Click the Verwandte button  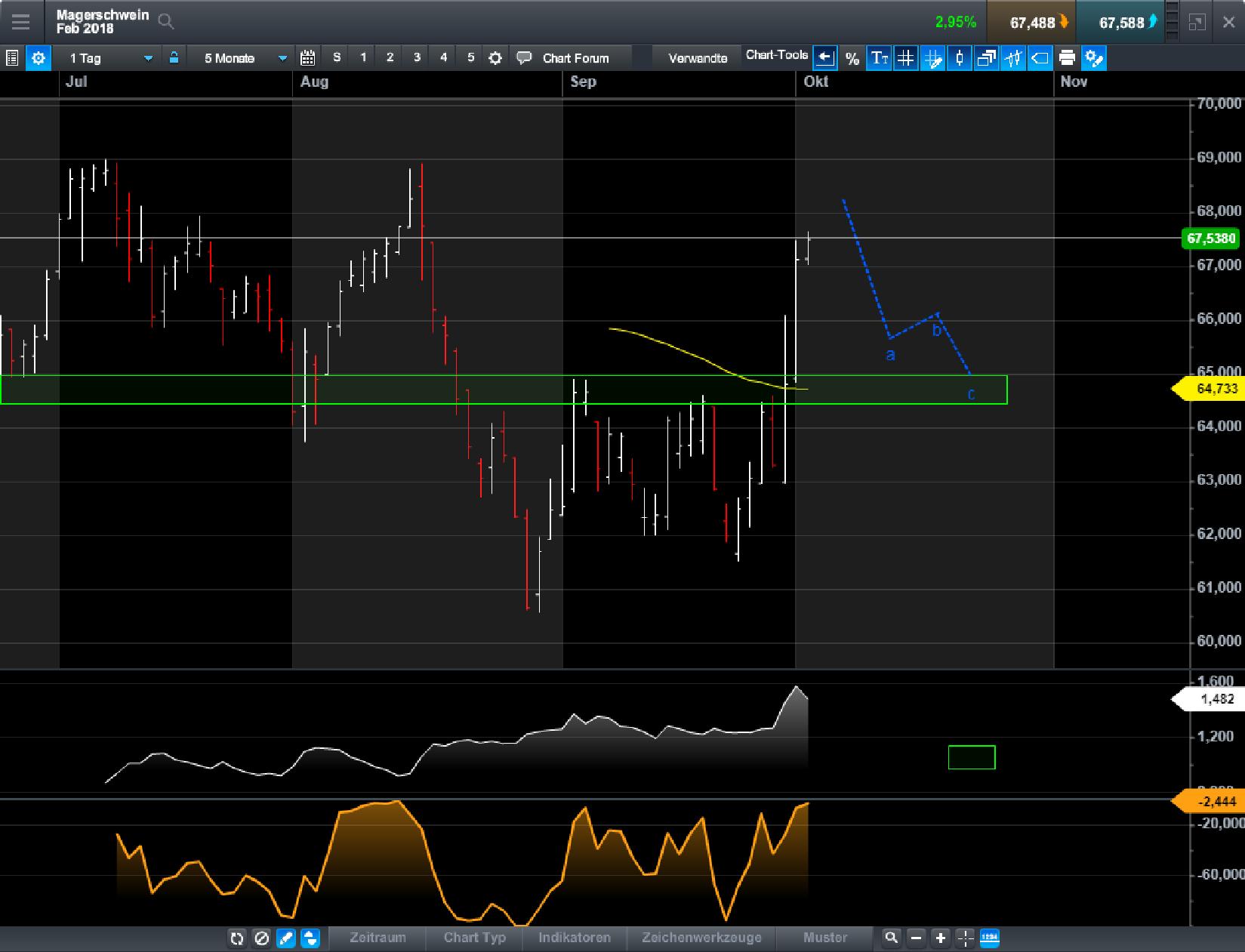(x=696, y=57)
